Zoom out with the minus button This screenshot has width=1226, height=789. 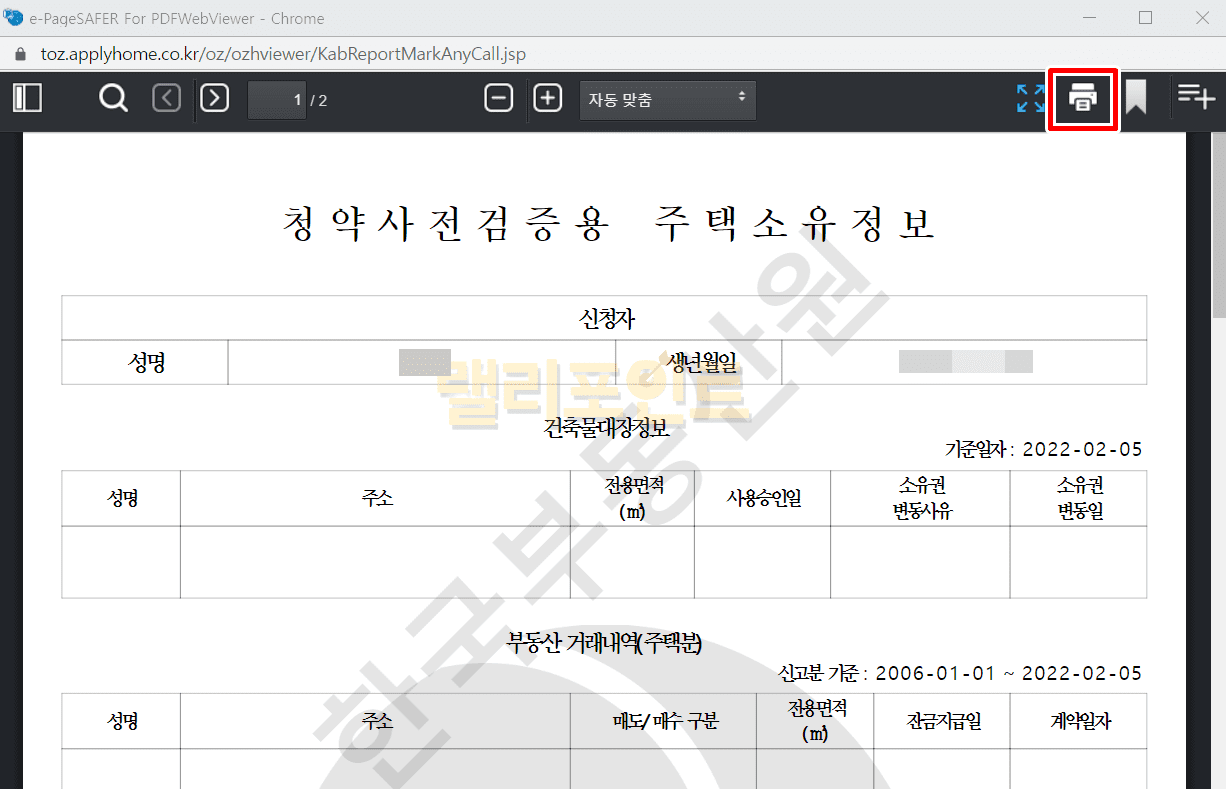coord(498,98)
